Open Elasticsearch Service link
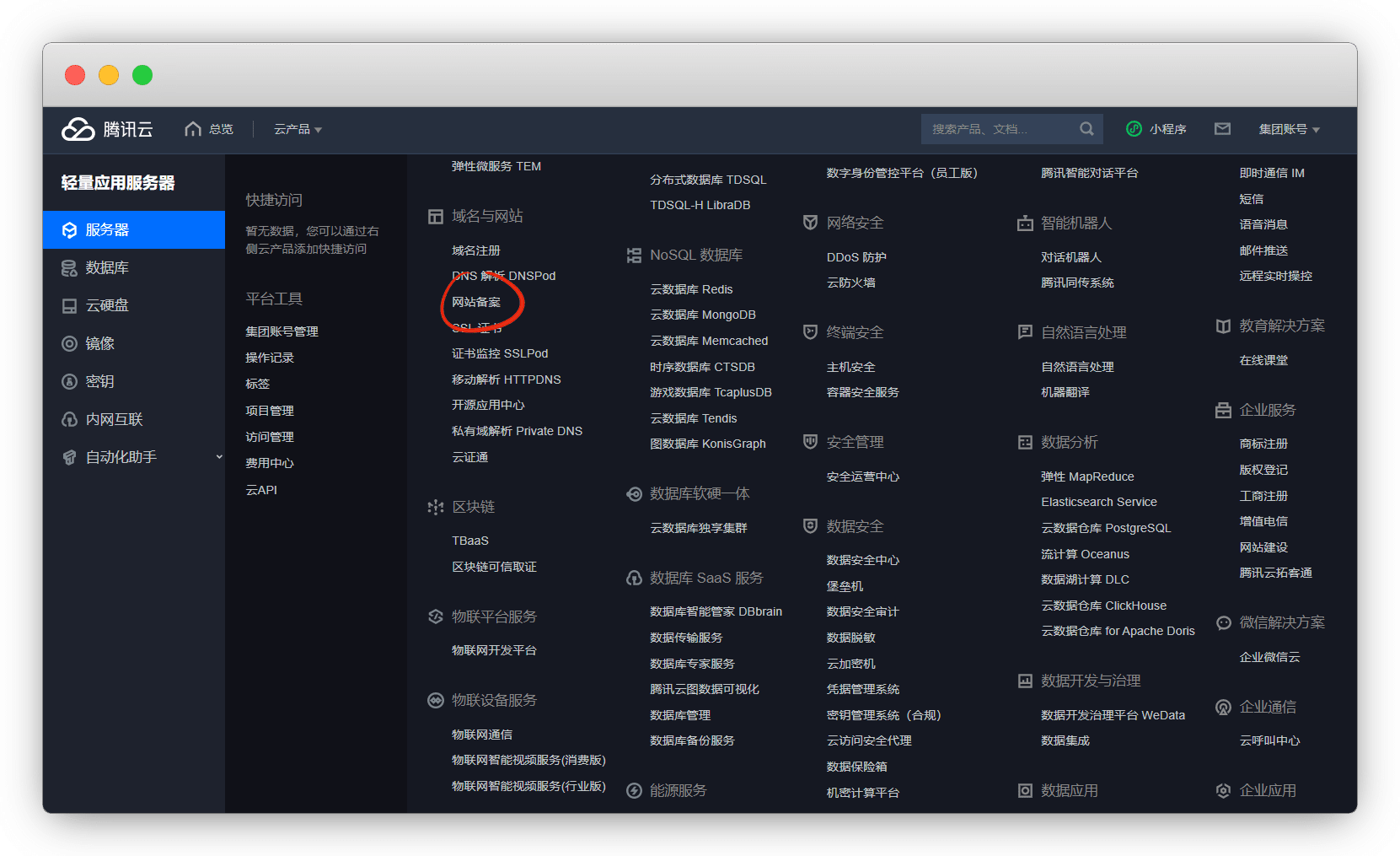 [1098, 502]
